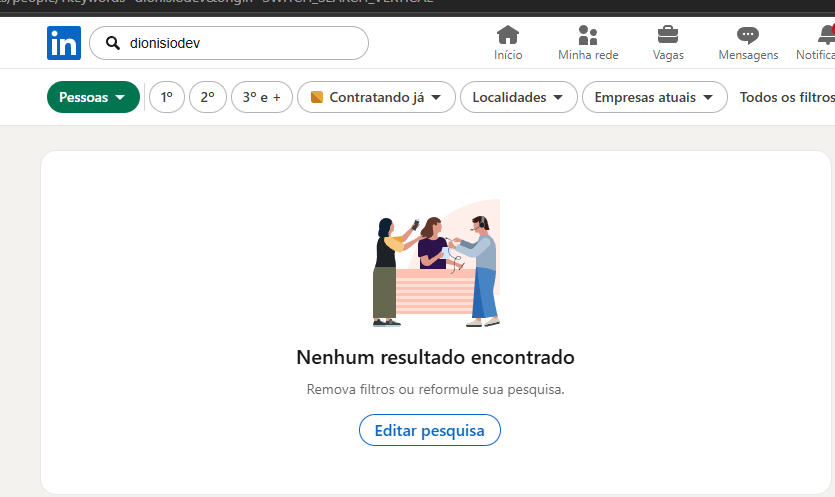
Task: Open Mensagens via the speech bubble icon
Action: point(748,35)
